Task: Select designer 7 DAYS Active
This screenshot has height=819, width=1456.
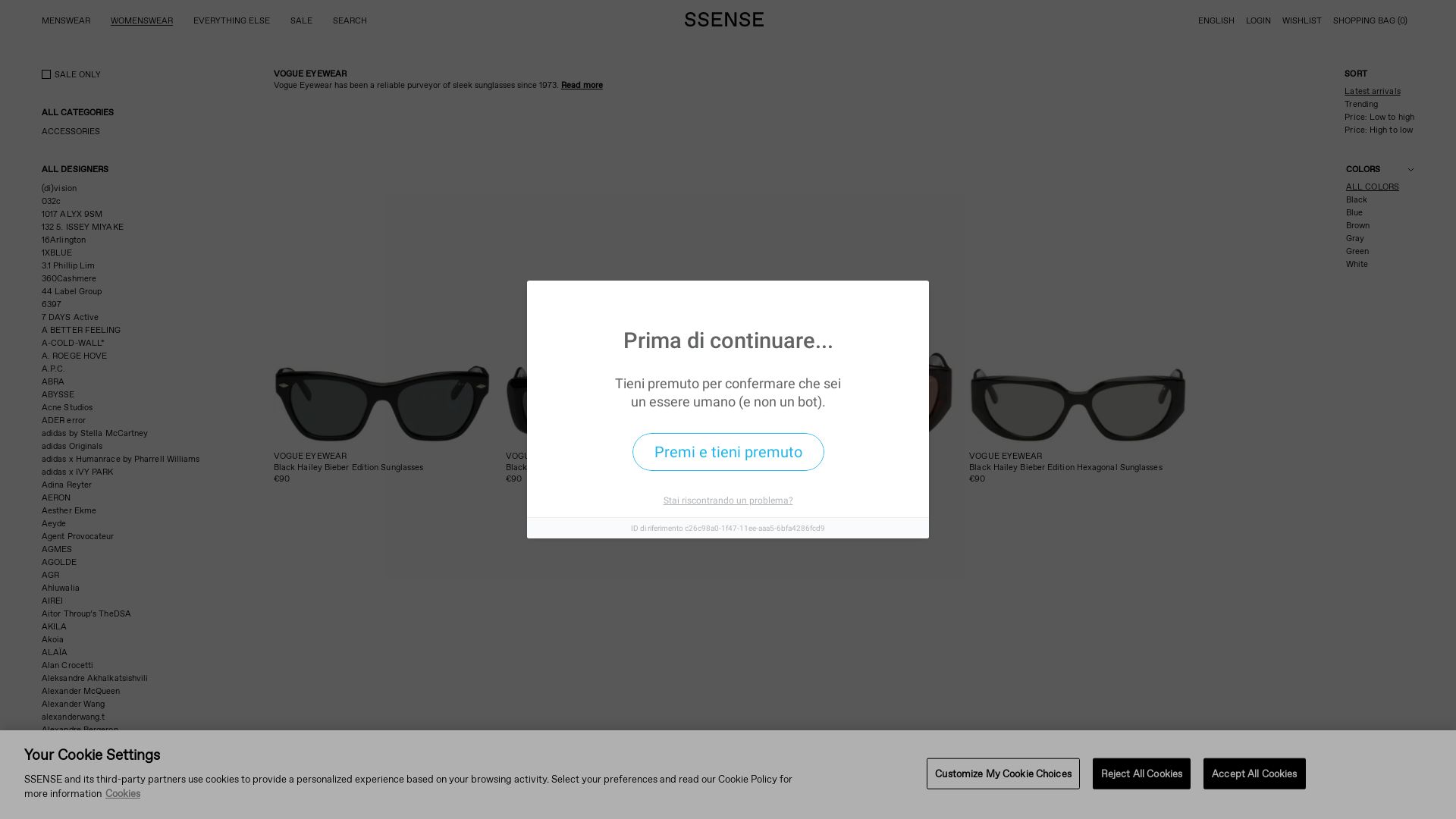Action: 70,317
